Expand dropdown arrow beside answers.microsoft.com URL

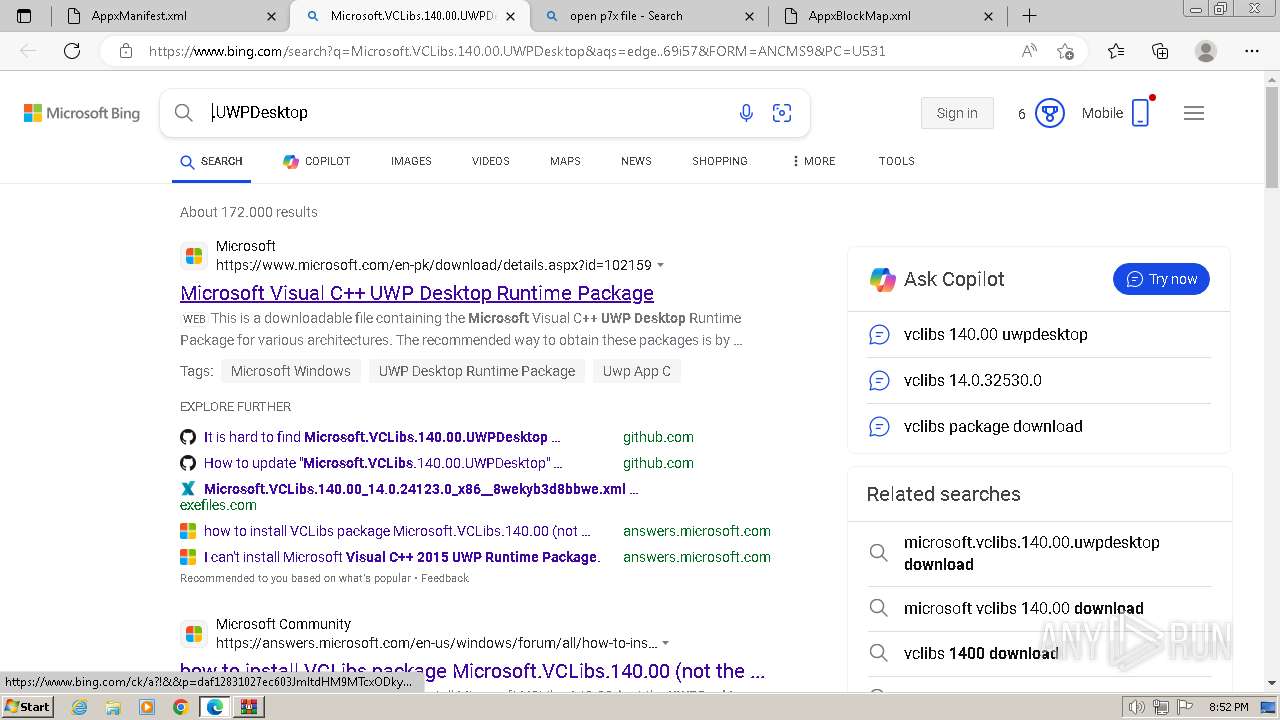666,644
